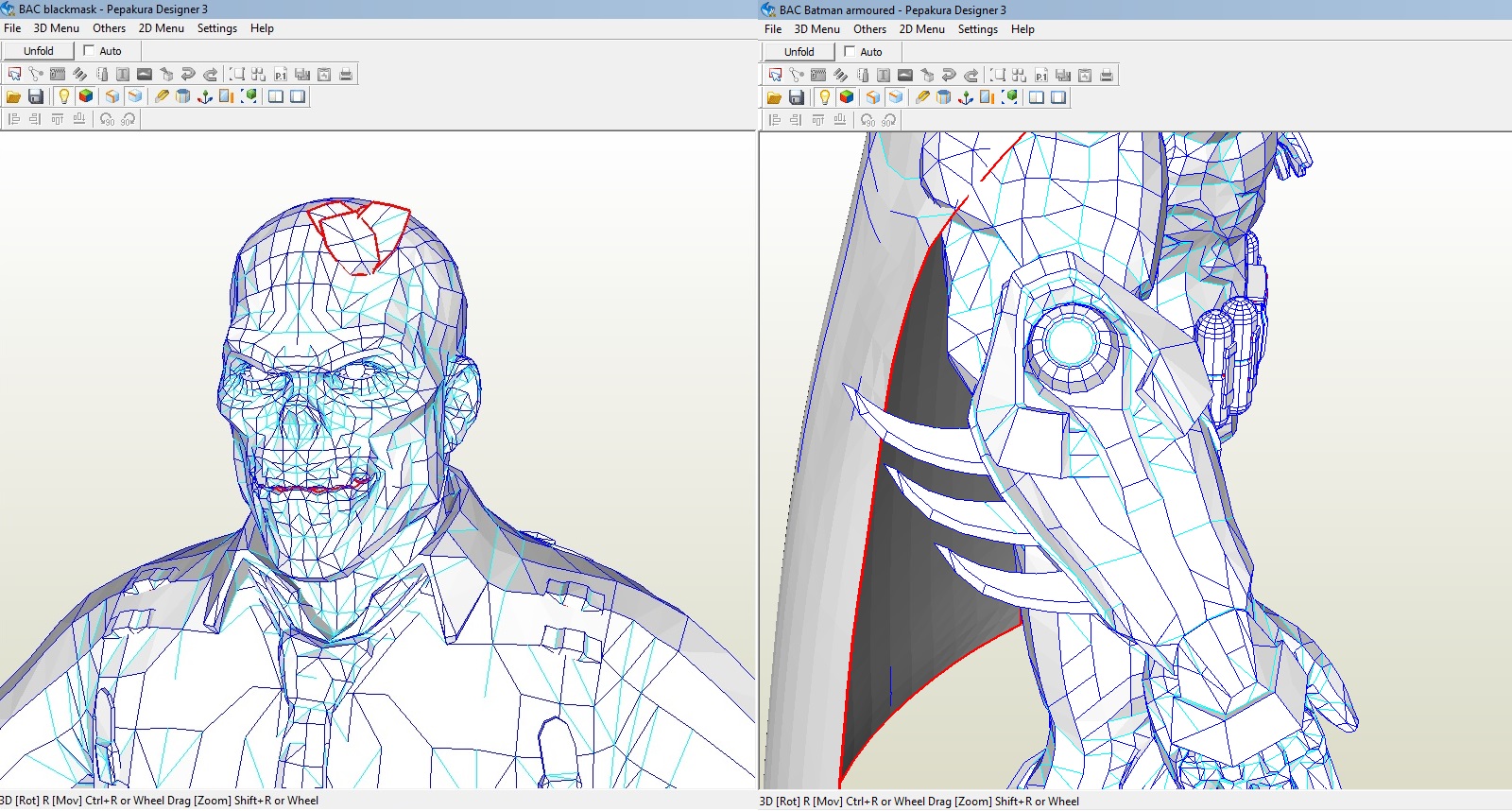Screen dimensions: 1512x811
Task: Toggle the light bulb lighting in blackmask window
Action: point(63,96)
